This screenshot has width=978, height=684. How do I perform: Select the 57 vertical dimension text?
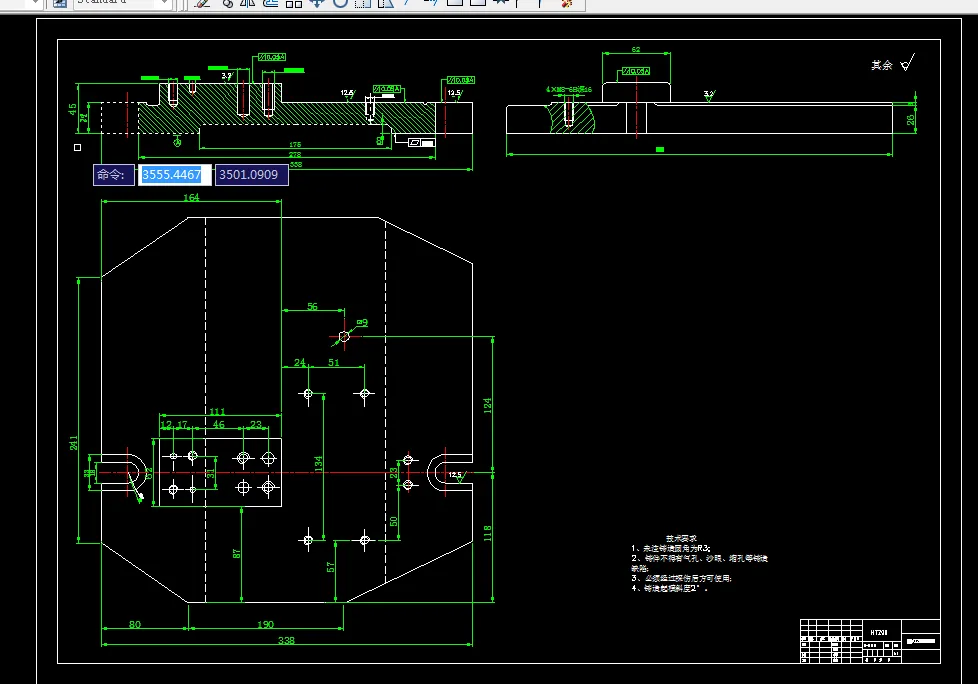point(331,567)
